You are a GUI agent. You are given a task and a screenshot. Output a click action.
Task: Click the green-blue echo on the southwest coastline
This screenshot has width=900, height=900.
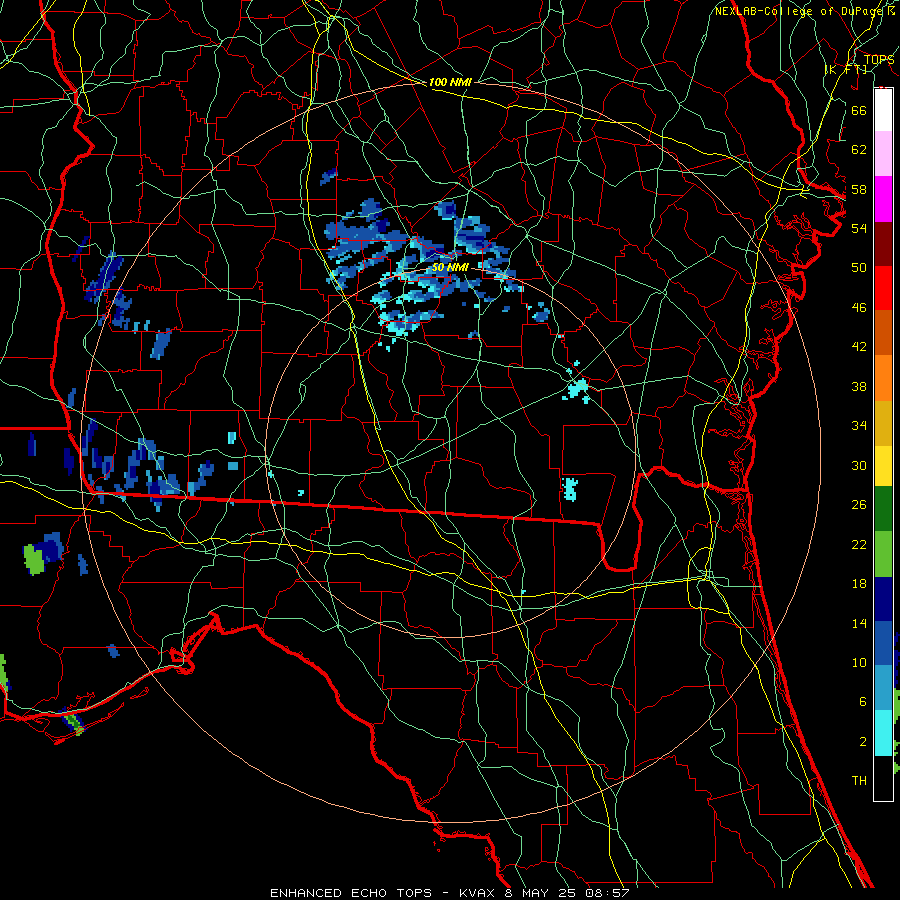click(x=73, y=723)
